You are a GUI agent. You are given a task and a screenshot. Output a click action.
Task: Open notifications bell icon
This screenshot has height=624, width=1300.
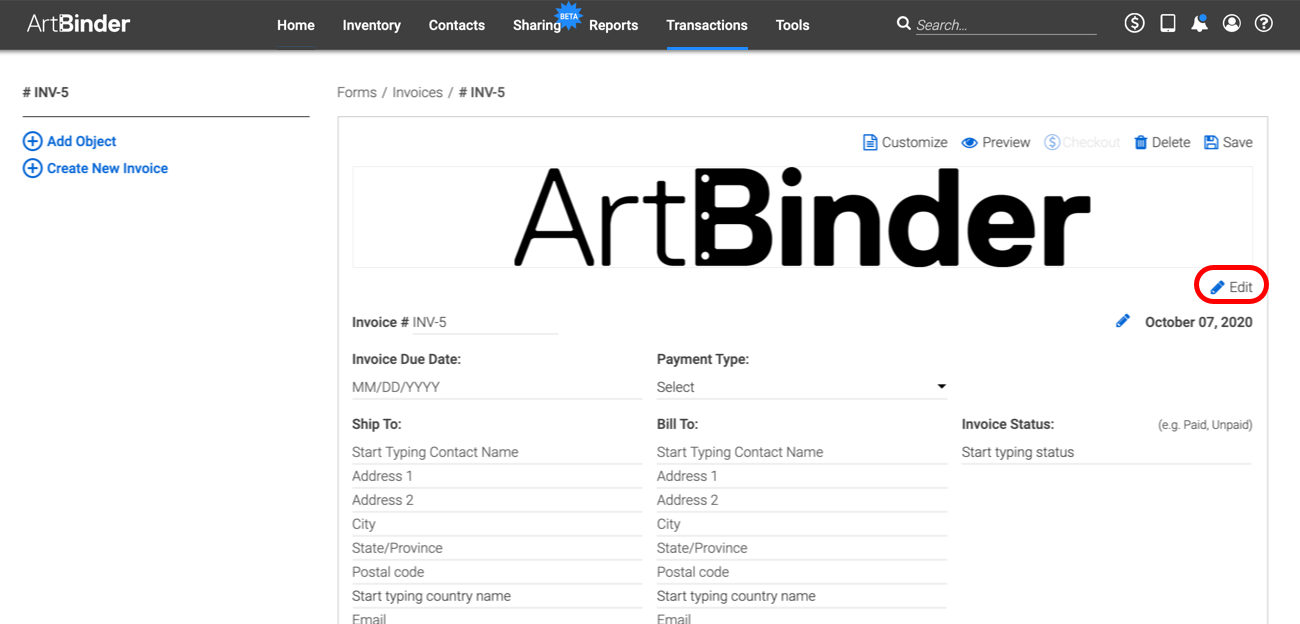pyautogui.click(x=1199, y=23)
